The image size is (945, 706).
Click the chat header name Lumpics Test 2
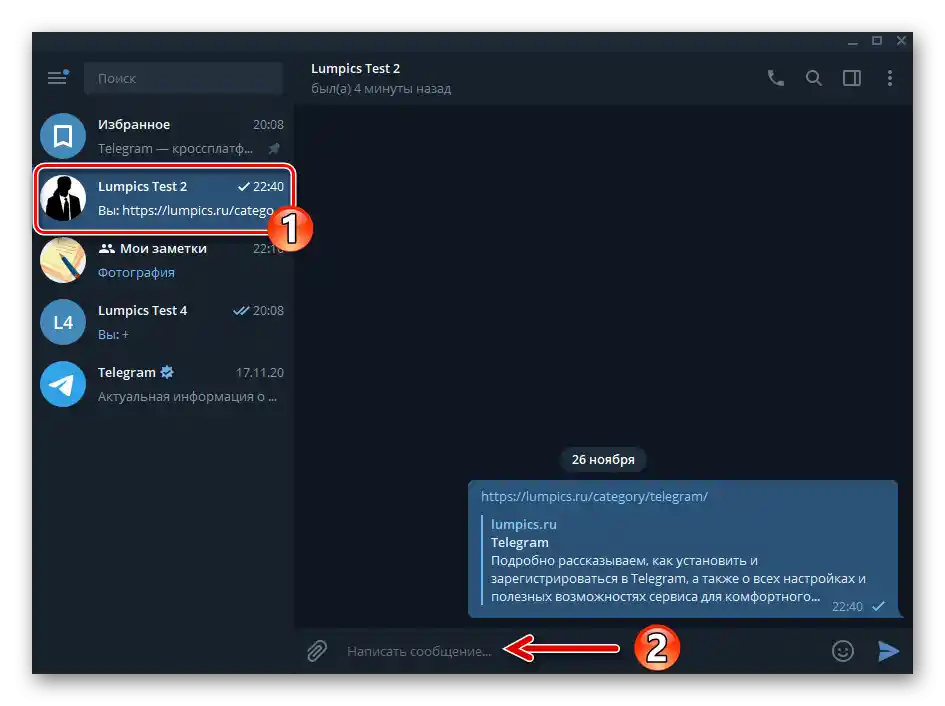[x=355, y=67]
